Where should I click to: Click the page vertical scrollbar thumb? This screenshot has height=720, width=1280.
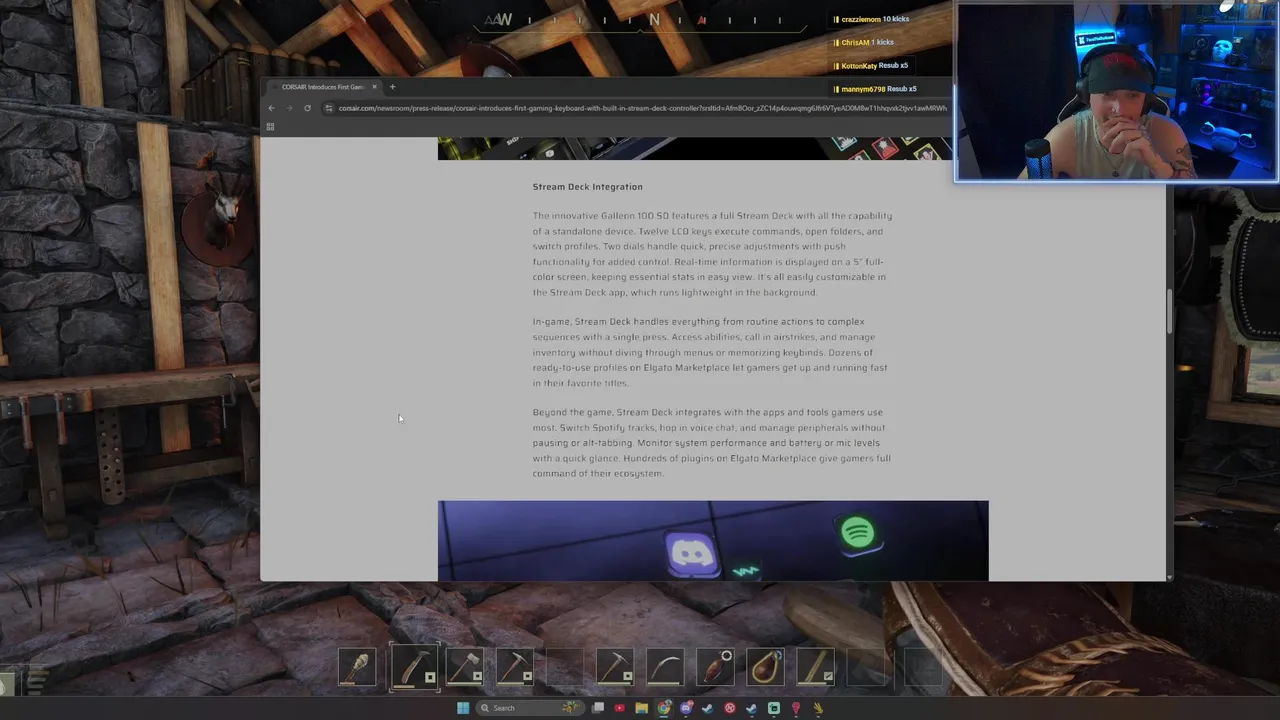(x=1169, y=312)
